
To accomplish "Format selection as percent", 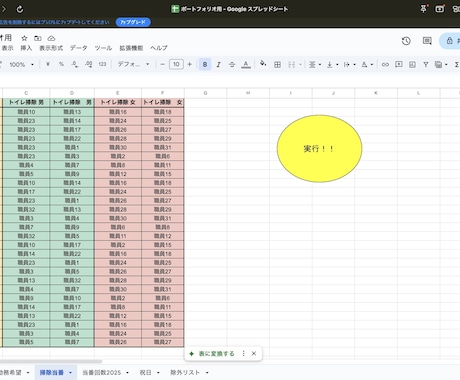I will pos(61,64).
